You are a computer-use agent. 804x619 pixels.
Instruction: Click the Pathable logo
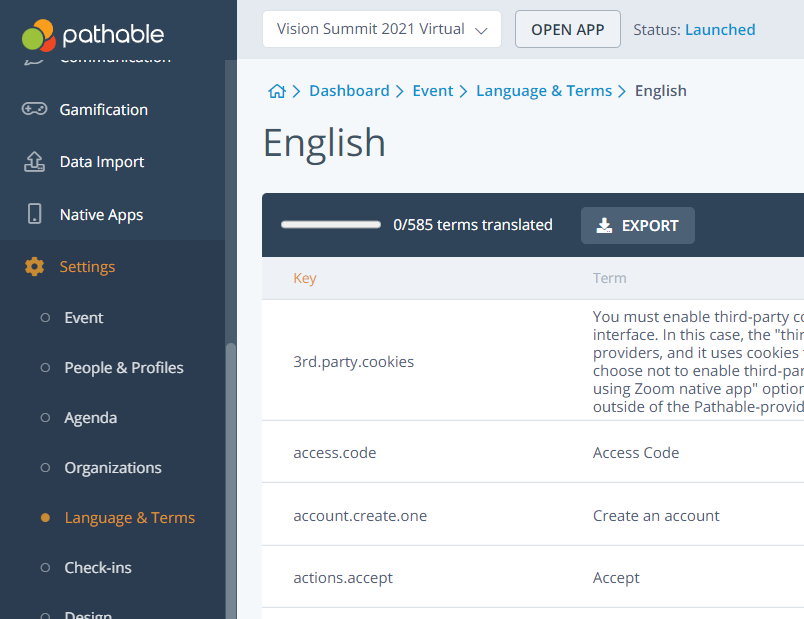click(93, 35)
